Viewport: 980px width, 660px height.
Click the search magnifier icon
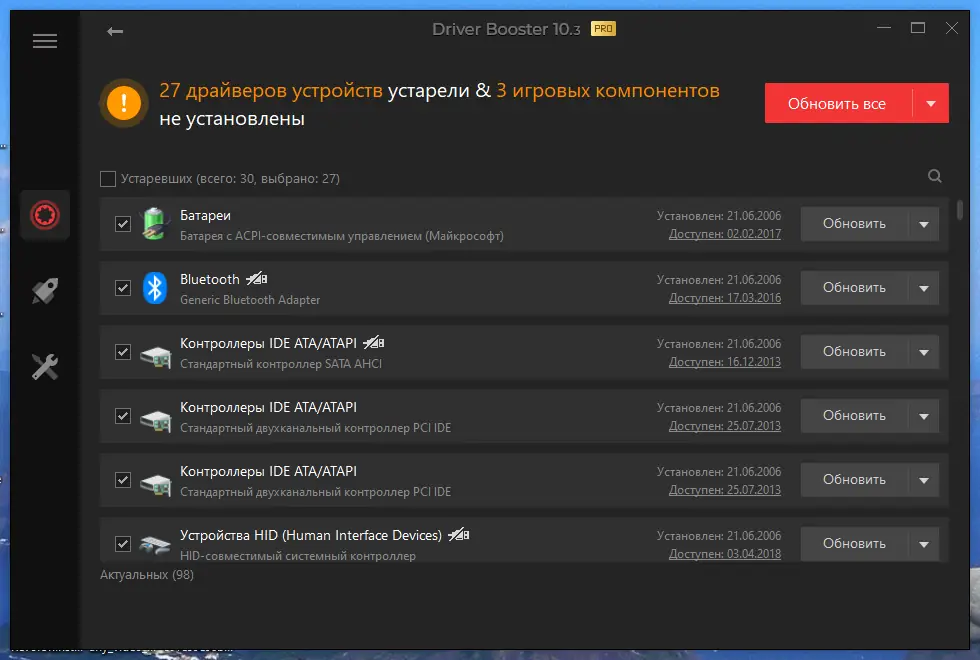(x=934, y=176)
